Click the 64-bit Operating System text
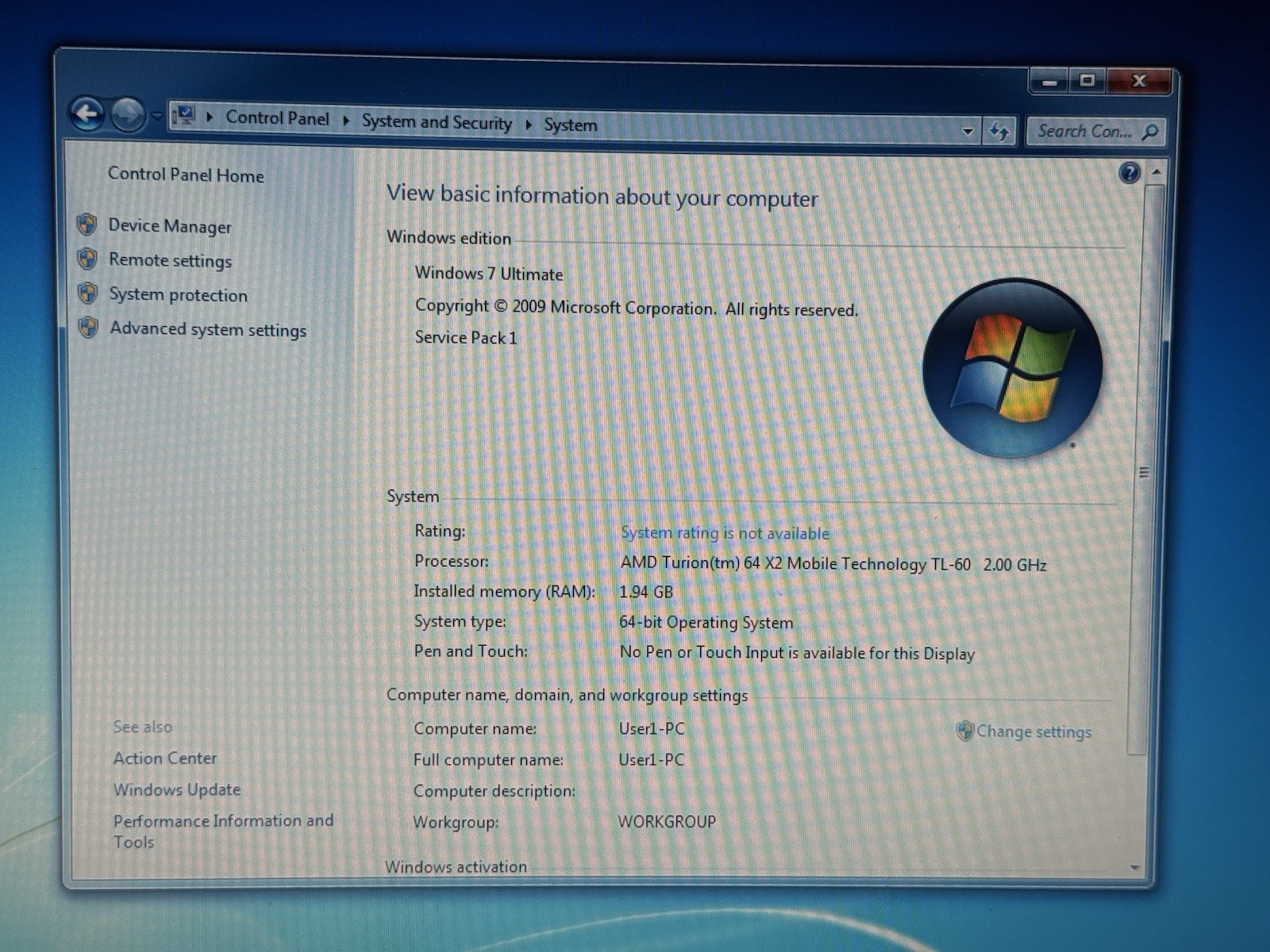Screen dimensions: 1270x952 tap(706, 623)
